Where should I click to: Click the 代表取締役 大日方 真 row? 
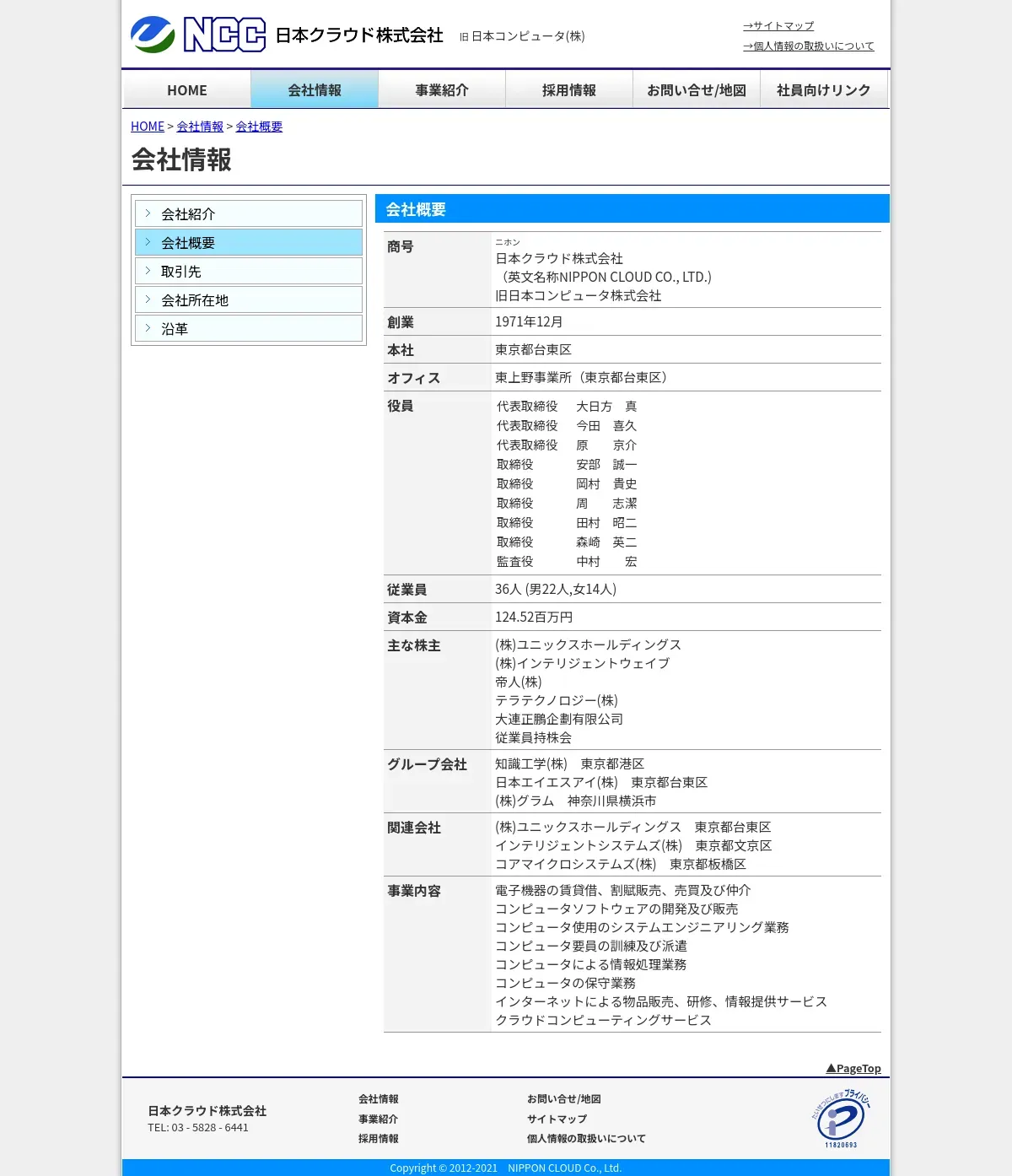567,407
